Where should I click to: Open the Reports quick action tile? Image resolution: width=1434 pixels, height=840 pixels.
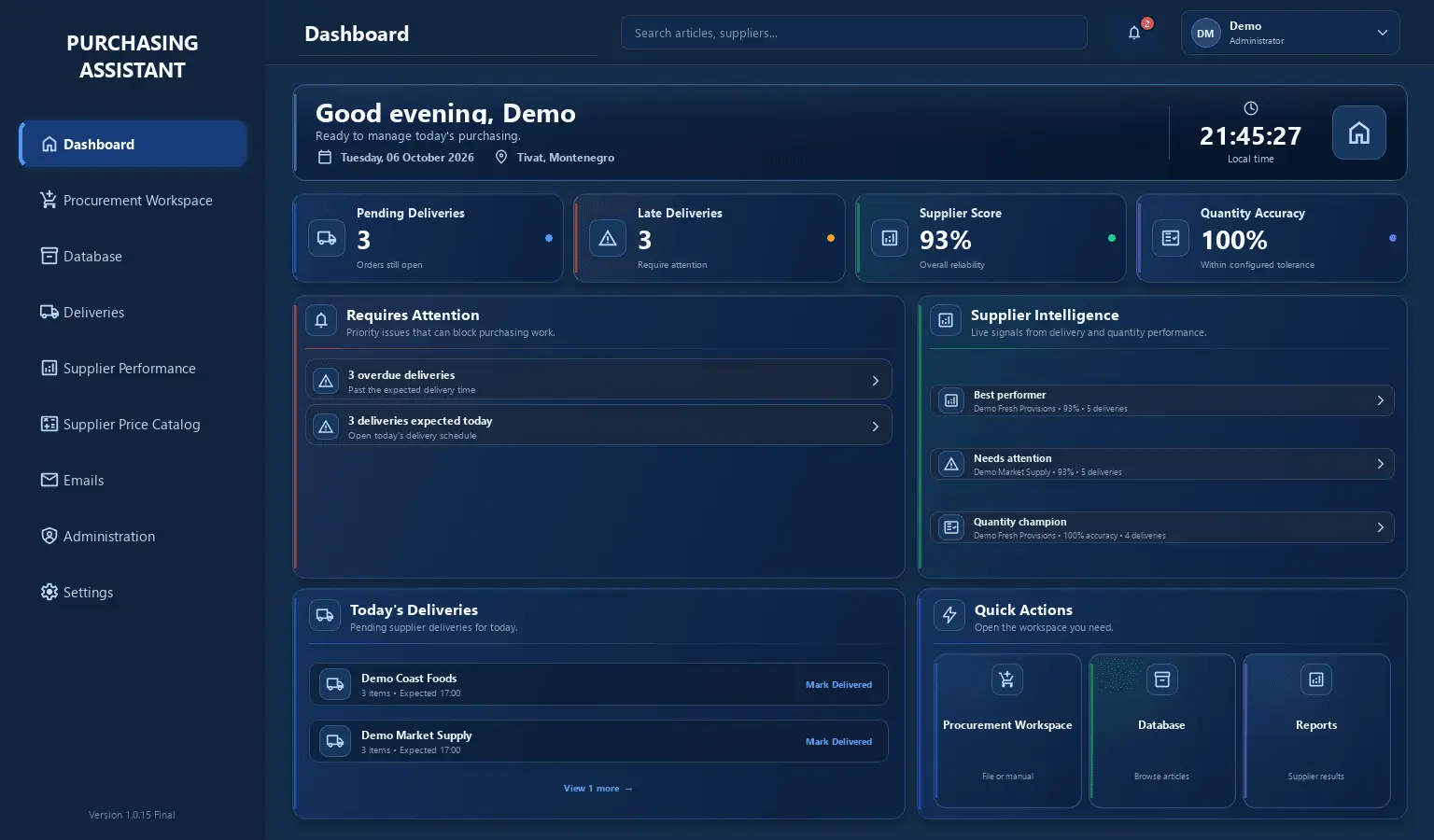pyautogui.click(x=1316, y=730)
